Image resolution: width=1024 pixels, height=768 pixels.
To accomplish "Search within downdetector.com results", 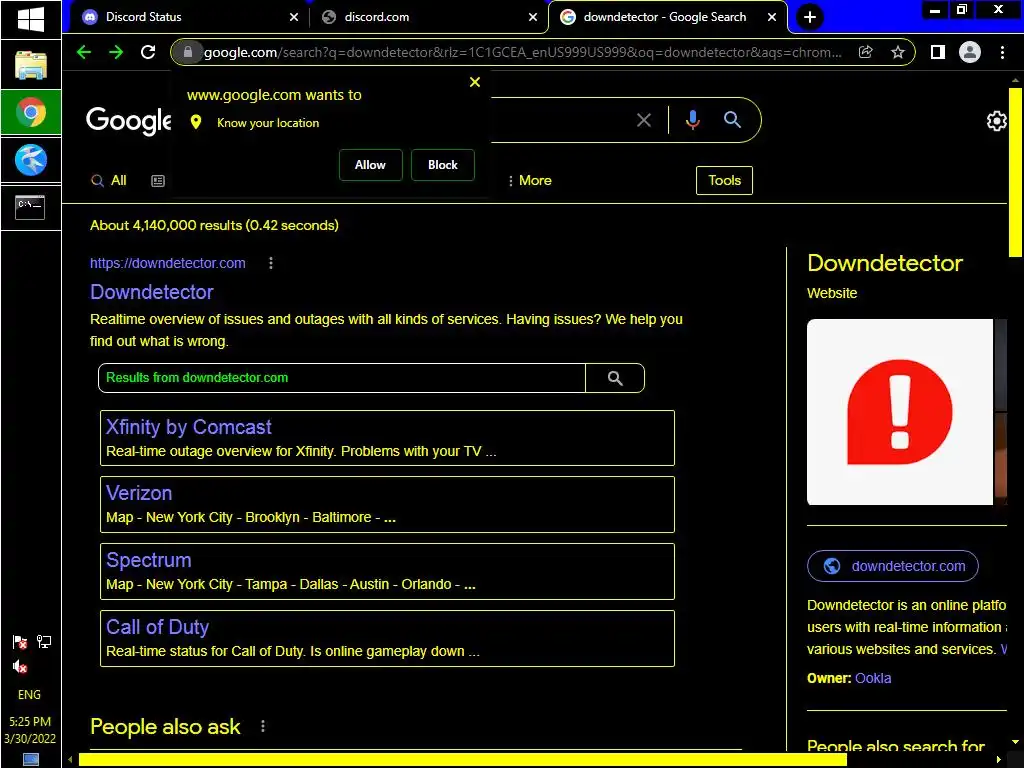I will 615,378.
